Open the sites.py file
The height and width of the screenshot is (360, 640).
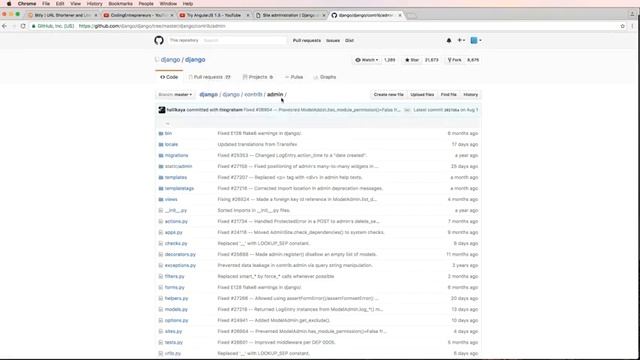(173, 332)
